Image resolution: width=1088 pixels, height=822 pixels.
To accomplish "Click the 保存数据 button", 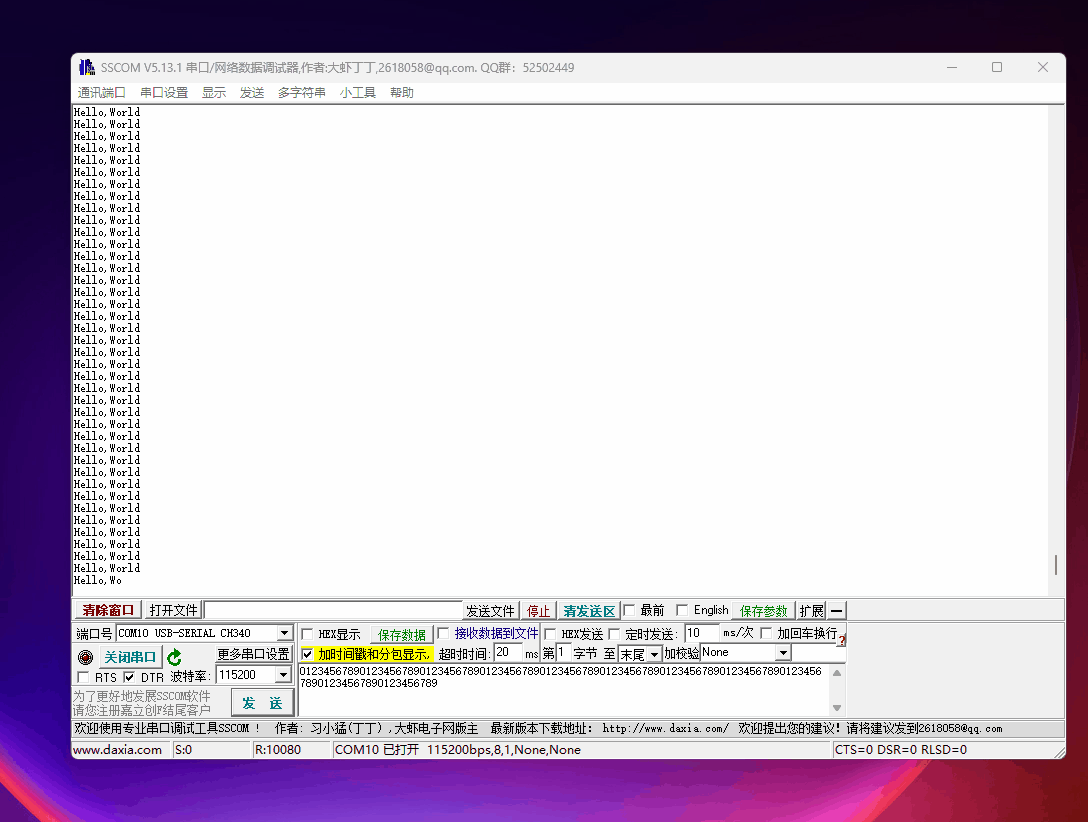I will click(x=402, y=635).
